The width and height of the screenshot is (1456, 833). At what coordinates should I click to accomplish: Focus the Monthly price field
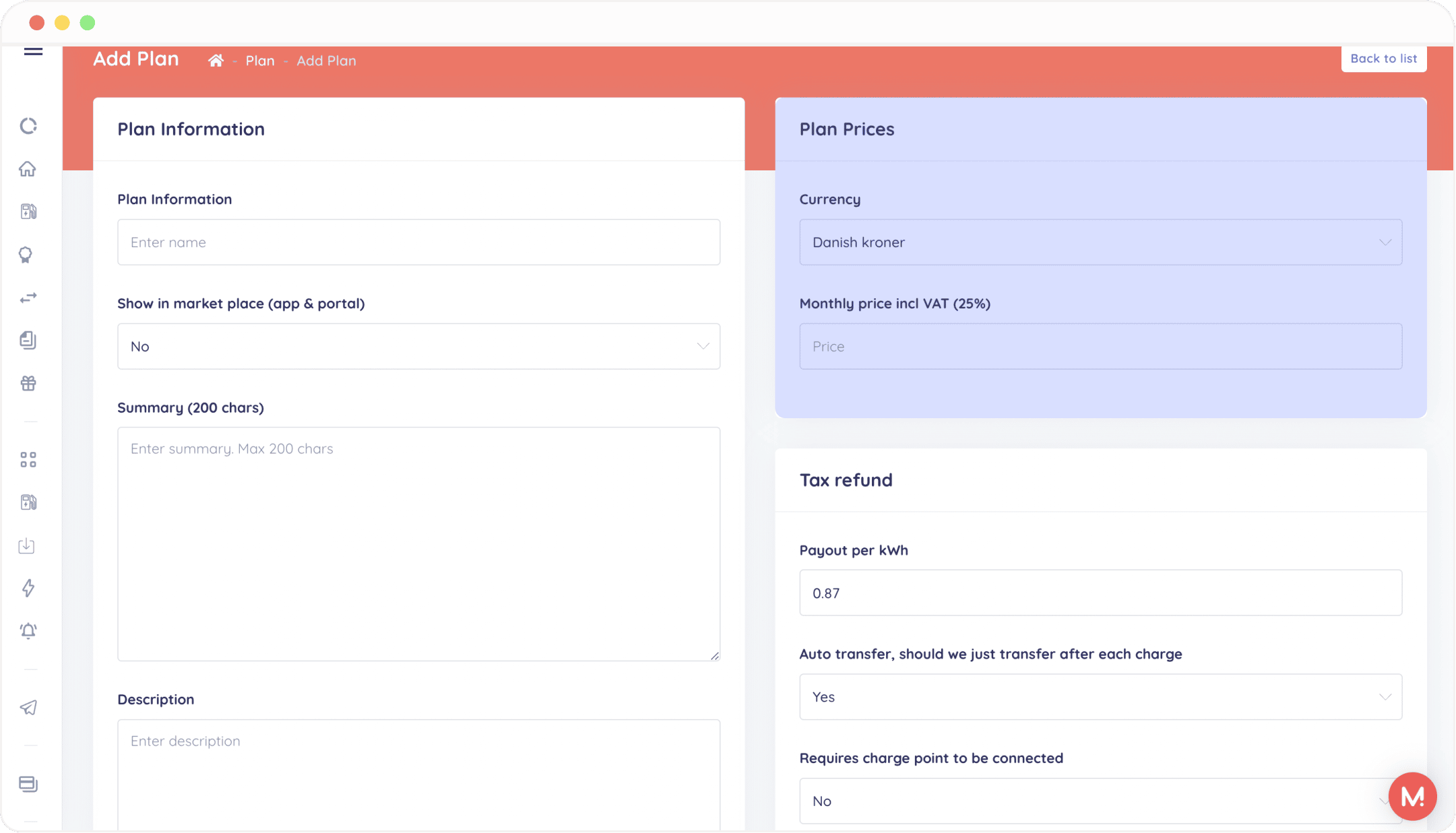pyautogui.click(x=1100, y=346)
